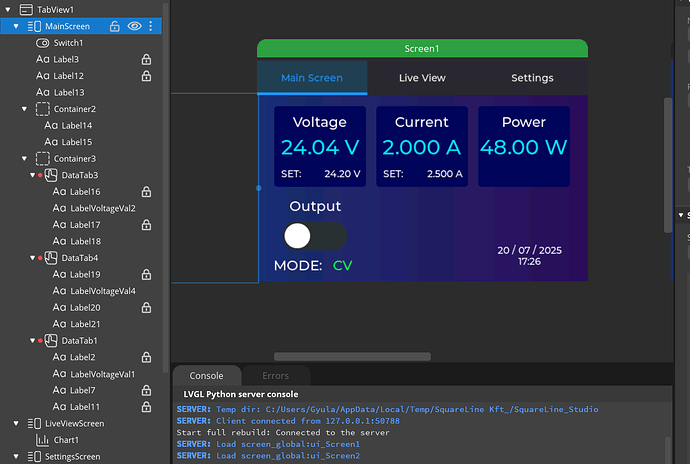Click the 20 / 07 / 2025 date label
This screenshot has height=464, width=690.
point(529,250)
